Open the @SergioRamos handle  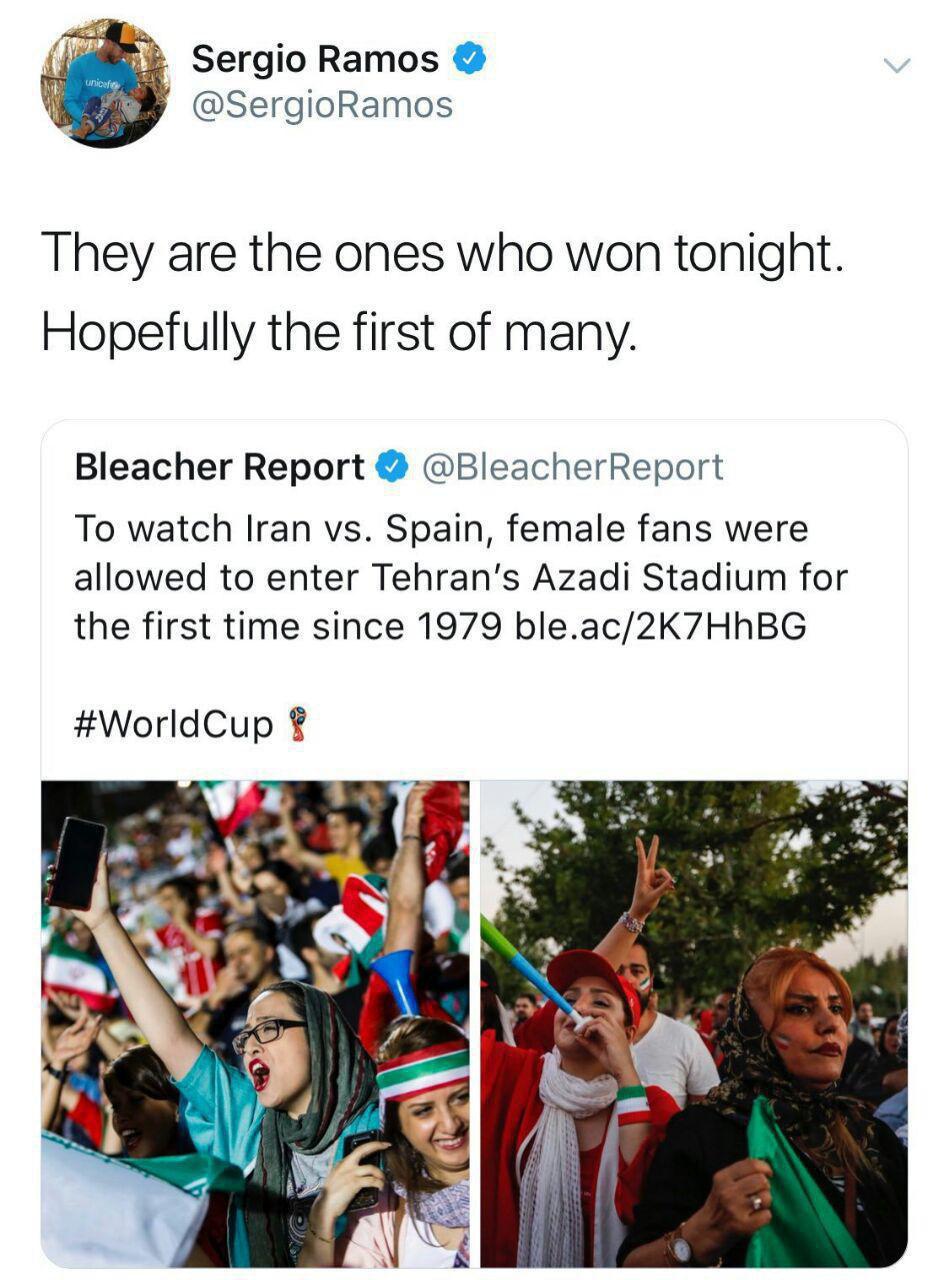point(322,105)
